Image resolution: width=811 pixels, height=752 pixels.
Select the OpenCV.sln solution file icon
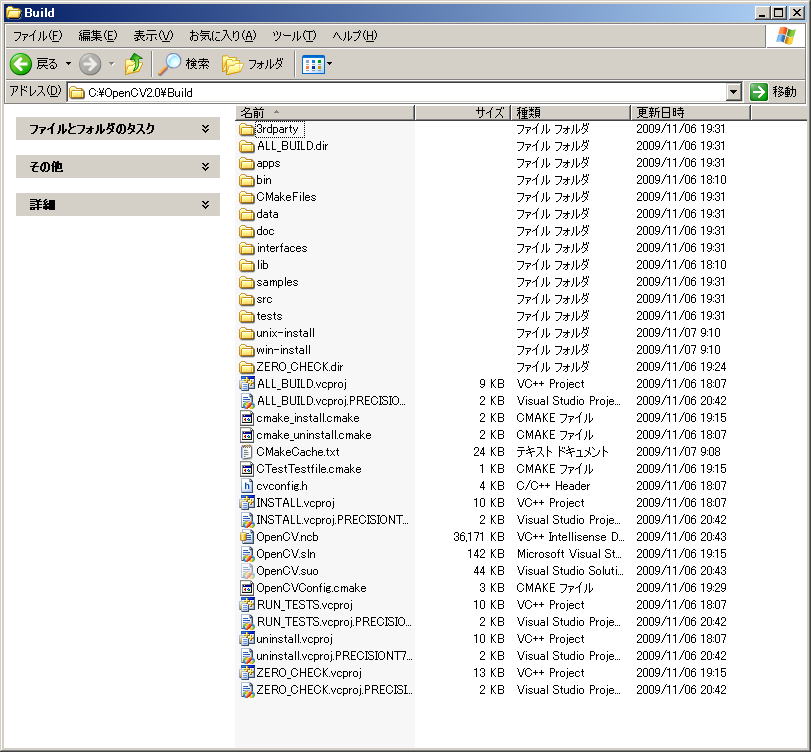(247, 554)
